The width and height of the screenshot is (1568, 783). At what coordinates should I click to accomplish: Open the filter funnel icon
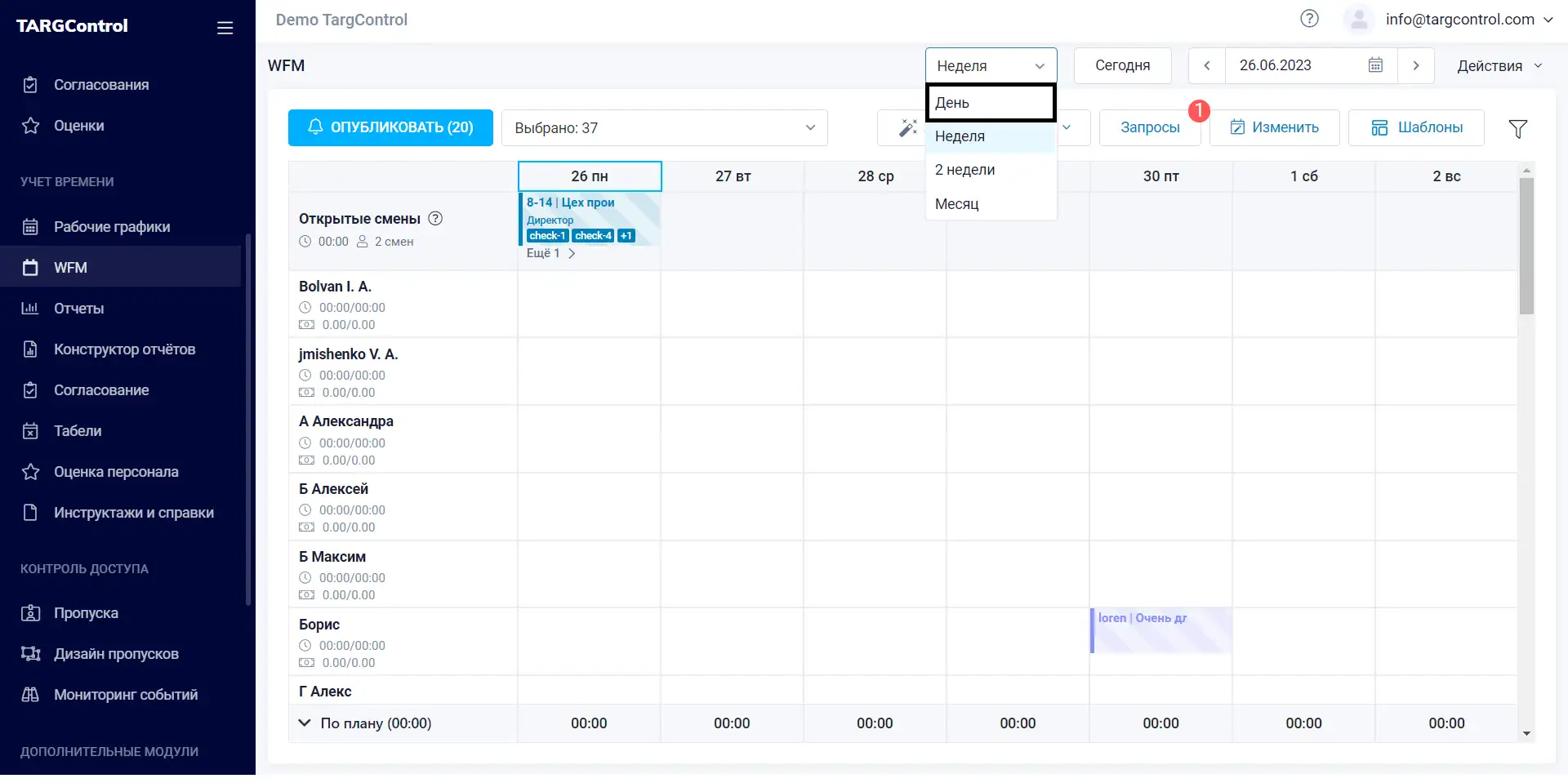coord(1518,128)
